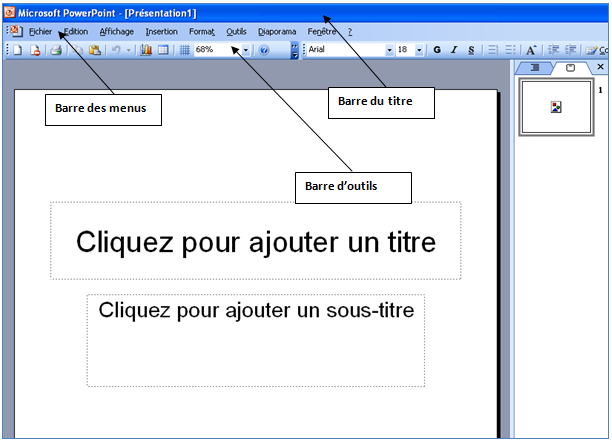Click the 68% zoom field
The width and height of the screenshot is (612, 441).
pyautogui.click(x=218, y=50)
